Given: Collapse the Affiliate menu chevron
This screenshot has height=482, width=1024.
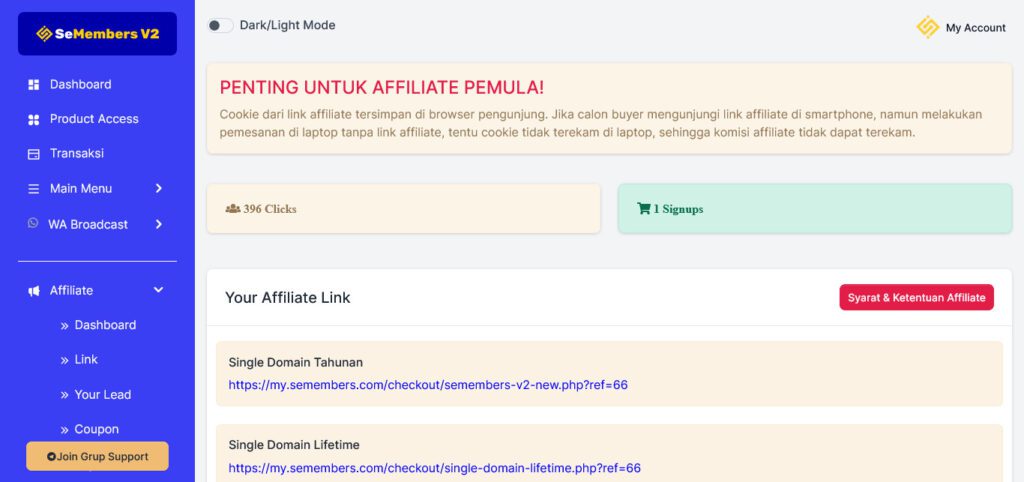Looking at the screenshot, I should pyautogui.click(x=158, y=290).
